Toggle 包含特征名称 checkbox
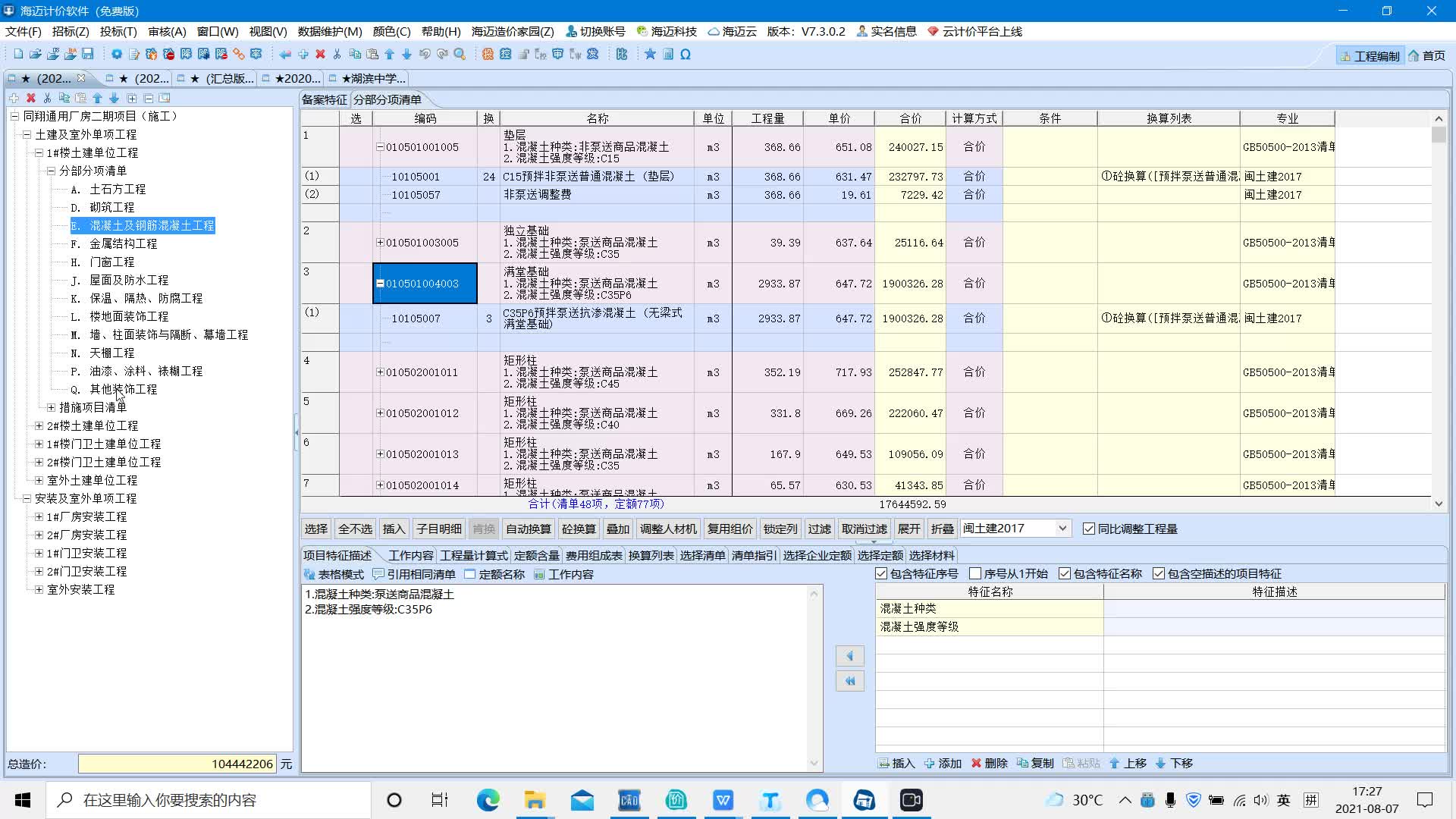Viewport: 1456px width, 819px height. [x=1064, y=573]
